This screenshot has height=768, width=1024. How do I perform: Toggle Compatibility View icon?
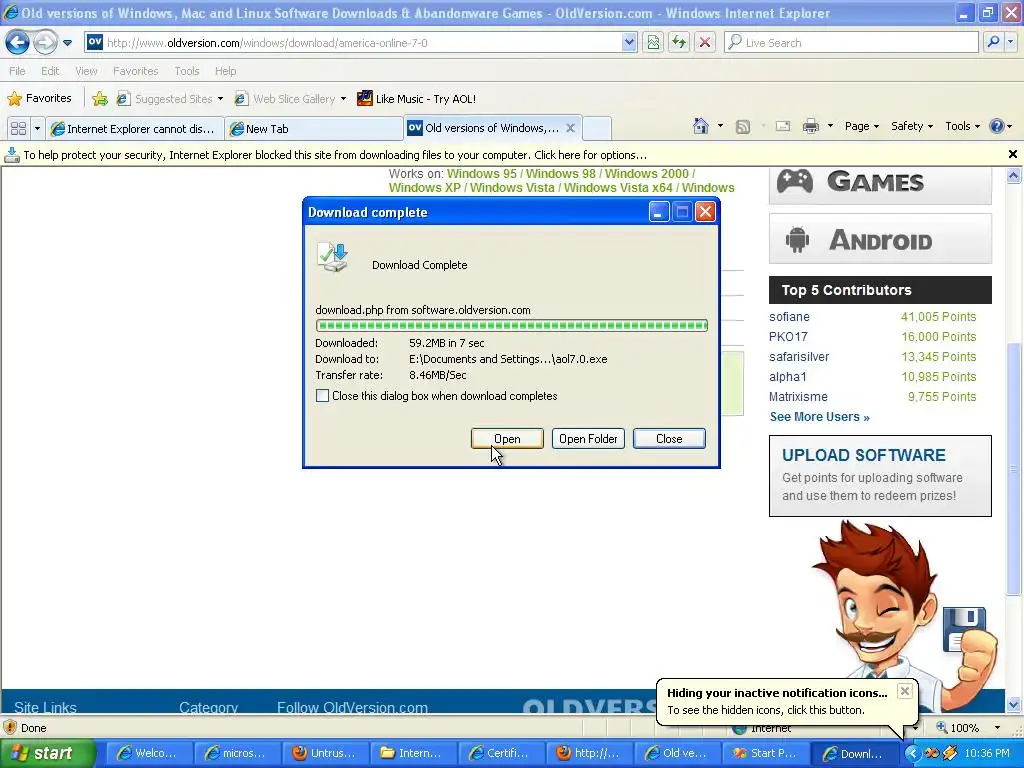(x=653, y=42)
